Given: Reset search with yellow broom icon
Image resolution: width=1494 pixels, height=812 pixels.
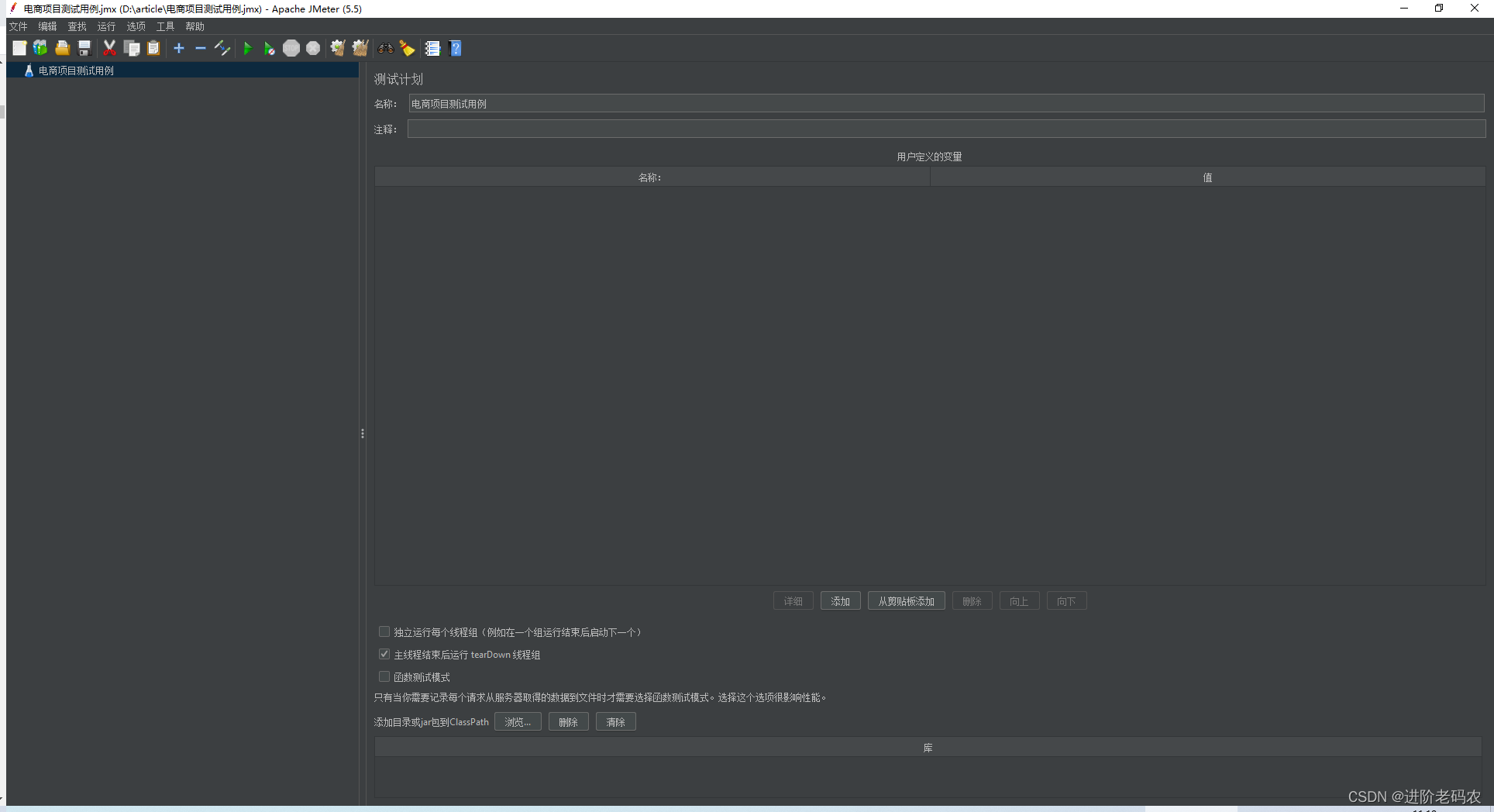Looking at the screenshot, I should click(407, 48).
